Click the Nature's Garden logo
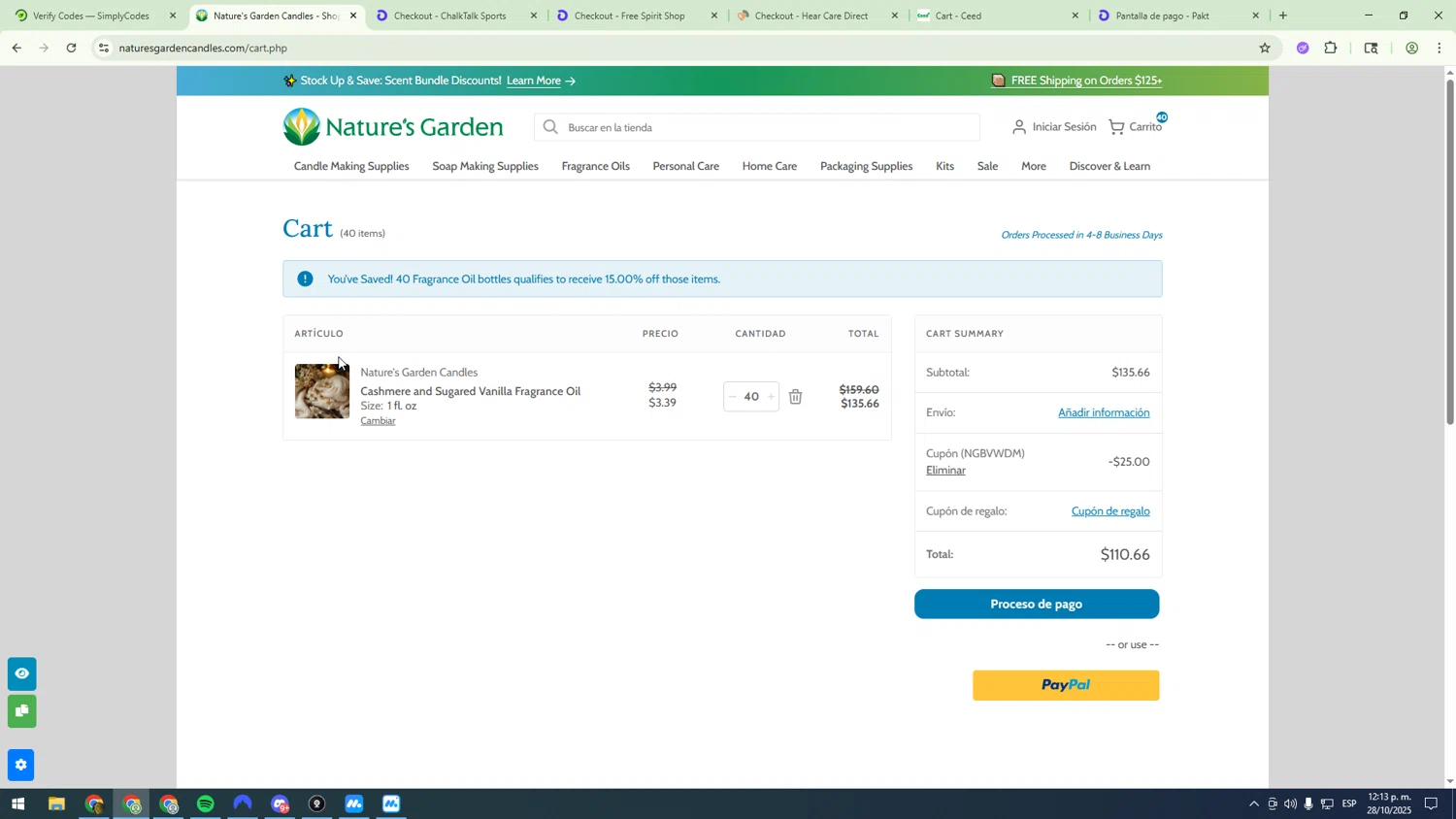 tap(393, 127)
